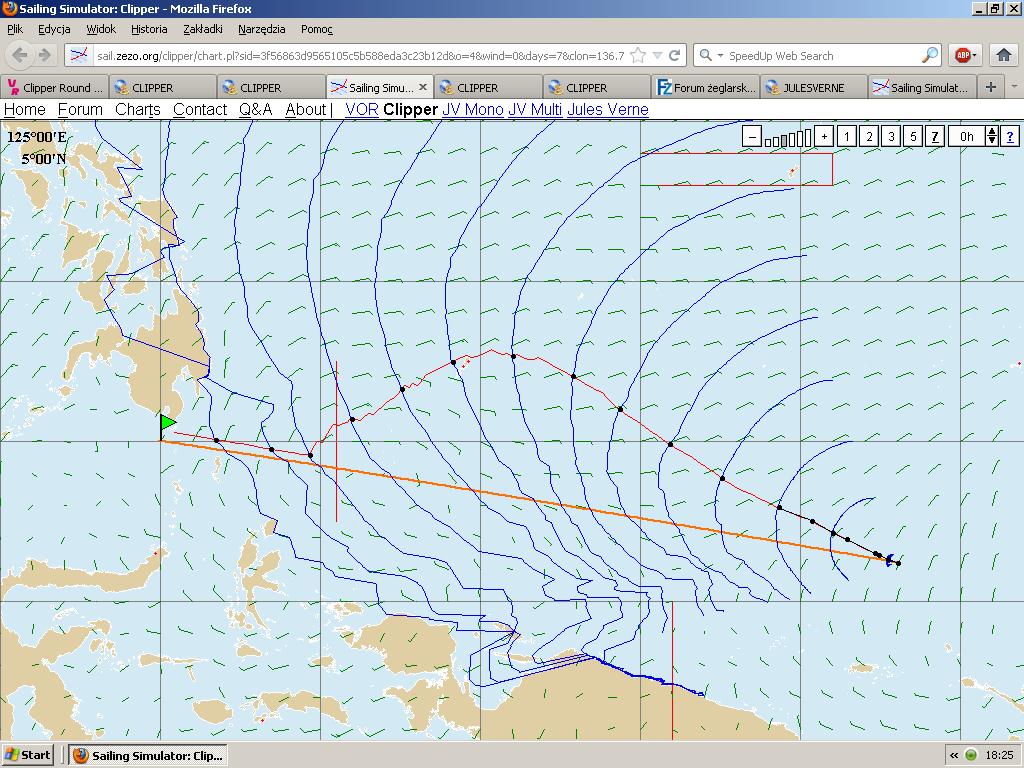1024x768 pixels.
Task: Select the 3 day forecast option
Action: point(891,137)
